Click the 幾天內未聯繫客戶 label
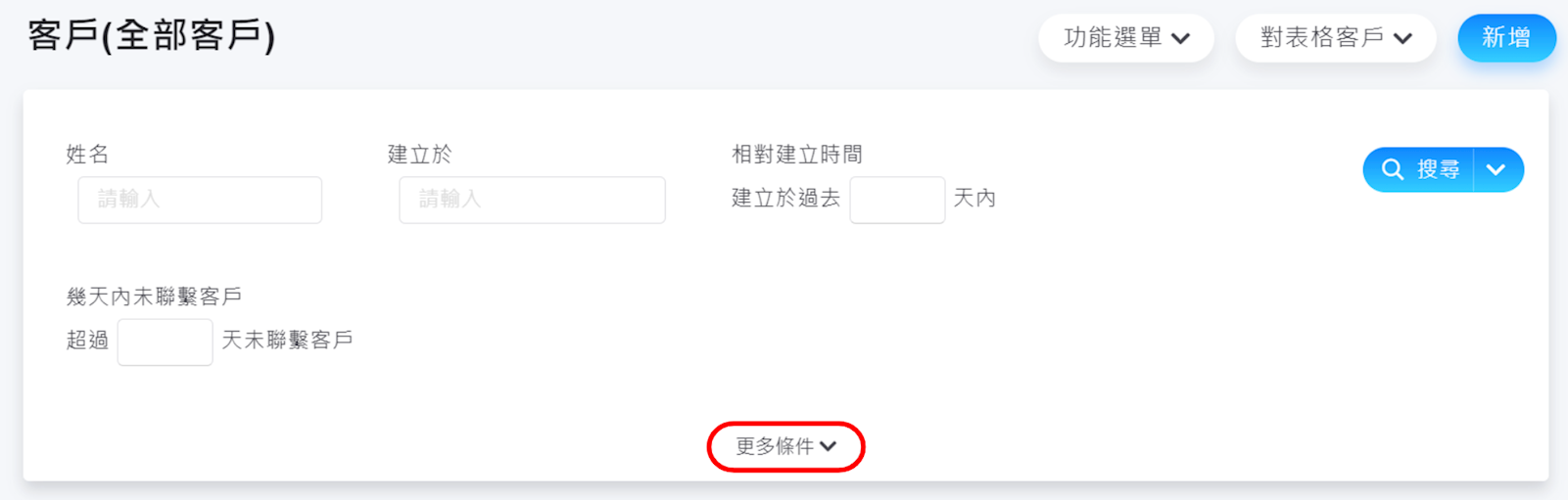Screen dimensions: 1568x500 154,296
